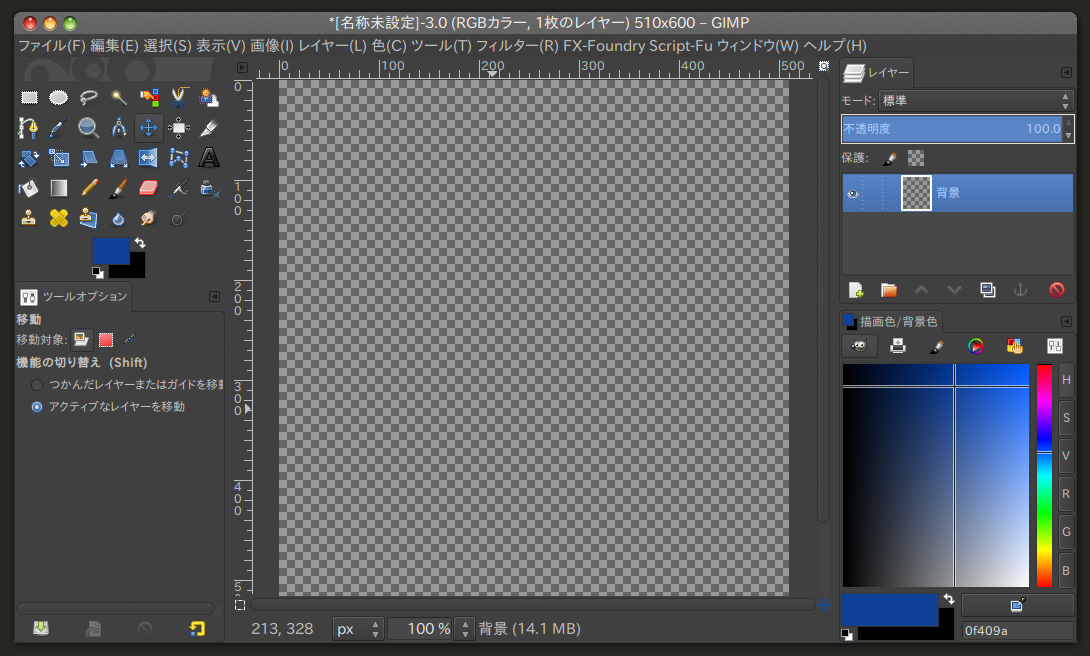Activate the Zoom magnifier tool
Image resolution: width=1090 pixels, height=656 pixels.
click(x=88, y=128)
